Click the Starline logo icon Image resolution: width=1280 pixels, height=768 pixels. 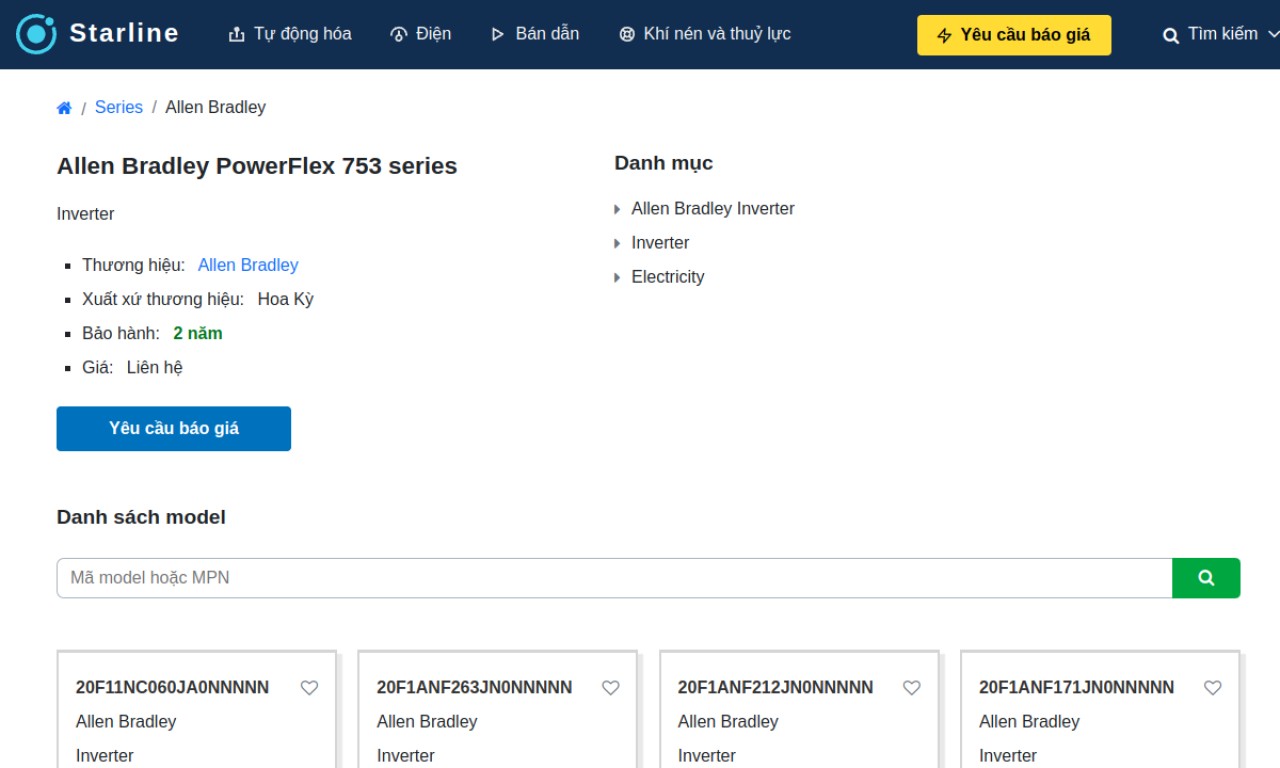[36, 34]
